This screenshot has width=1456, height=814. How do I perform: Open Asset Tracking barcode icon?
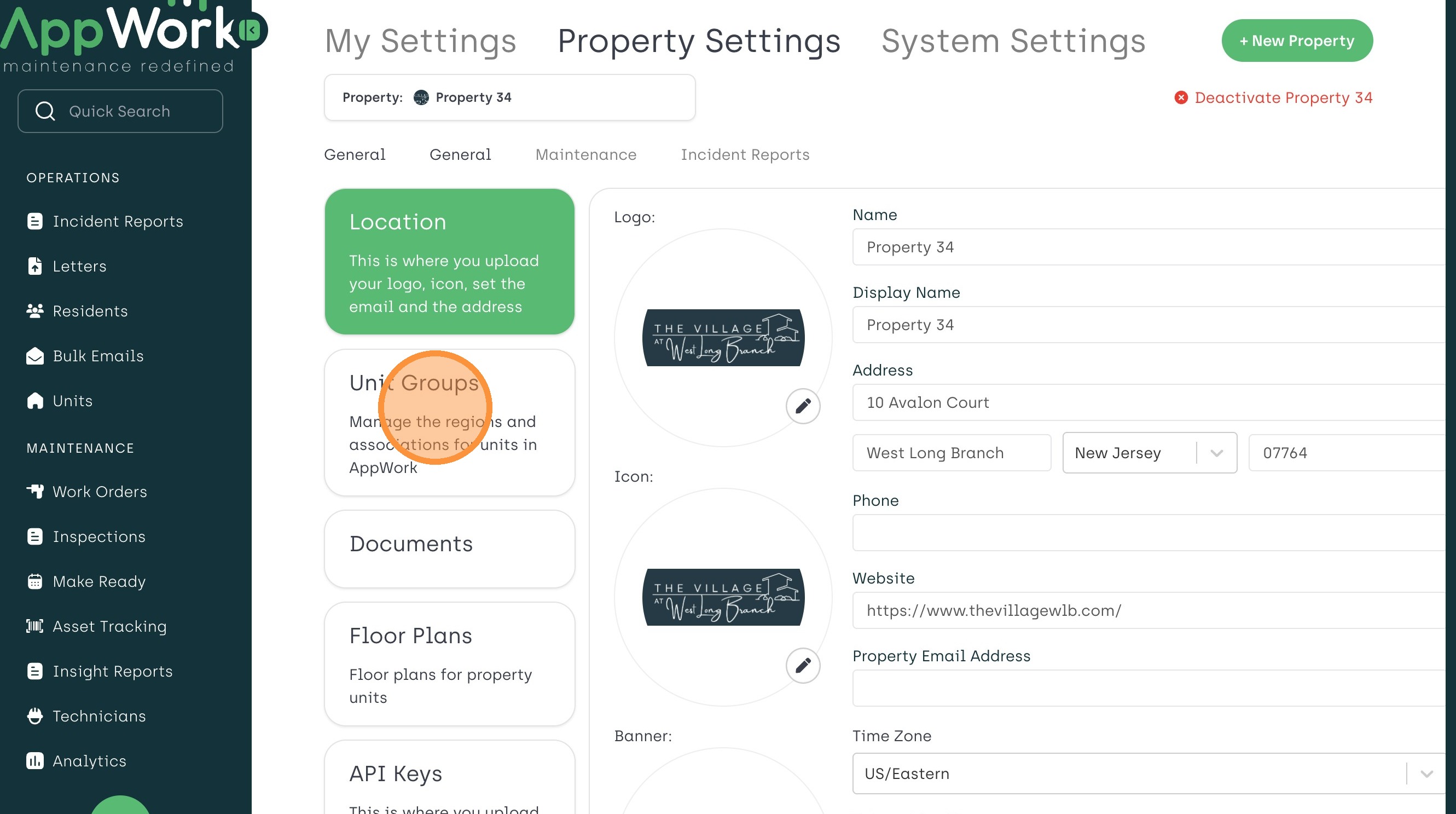[34, 626]
